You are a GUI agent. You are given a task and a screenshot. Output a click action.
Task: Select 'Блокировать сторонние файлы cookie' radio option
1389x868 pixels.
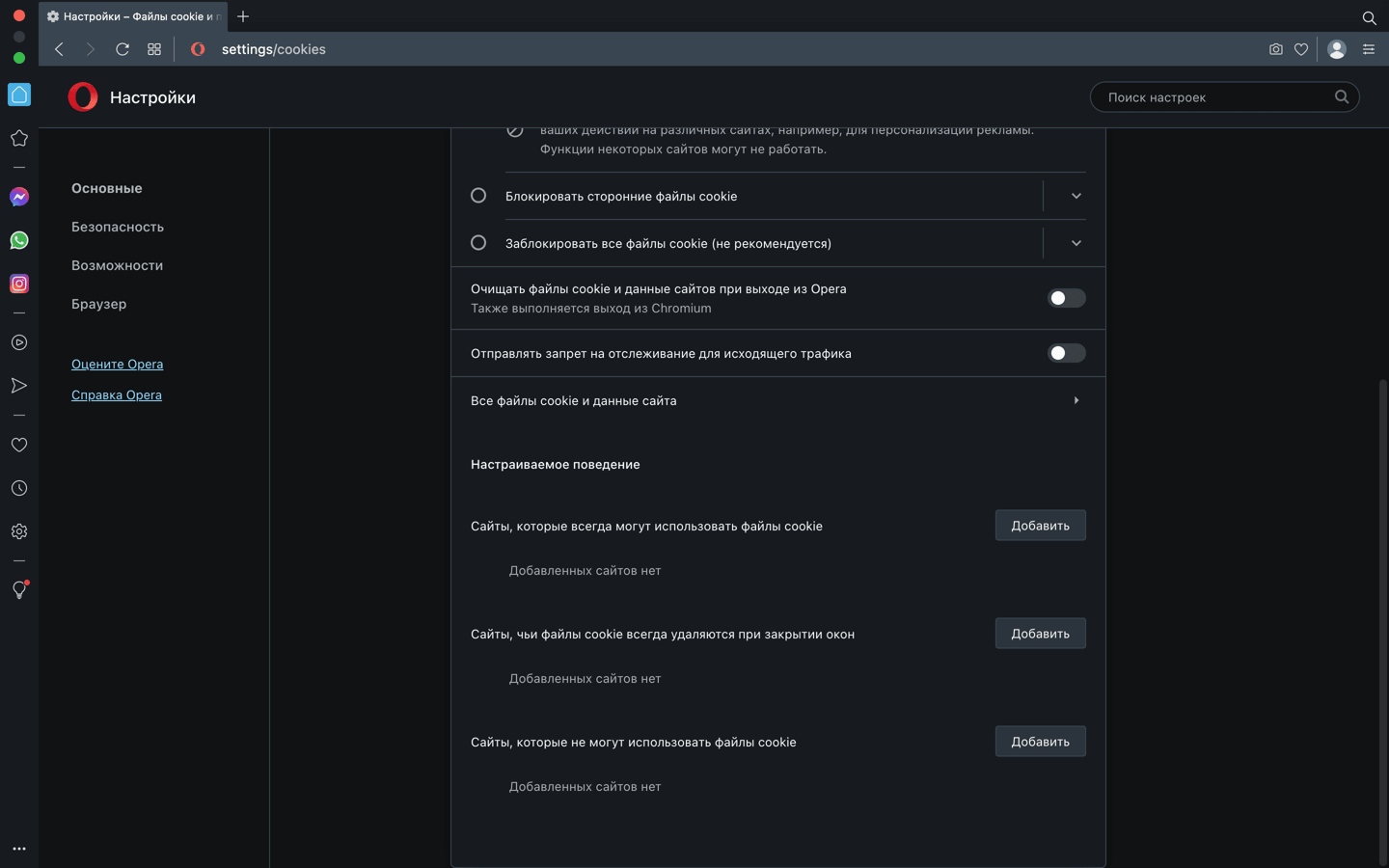tap(478, 196)
